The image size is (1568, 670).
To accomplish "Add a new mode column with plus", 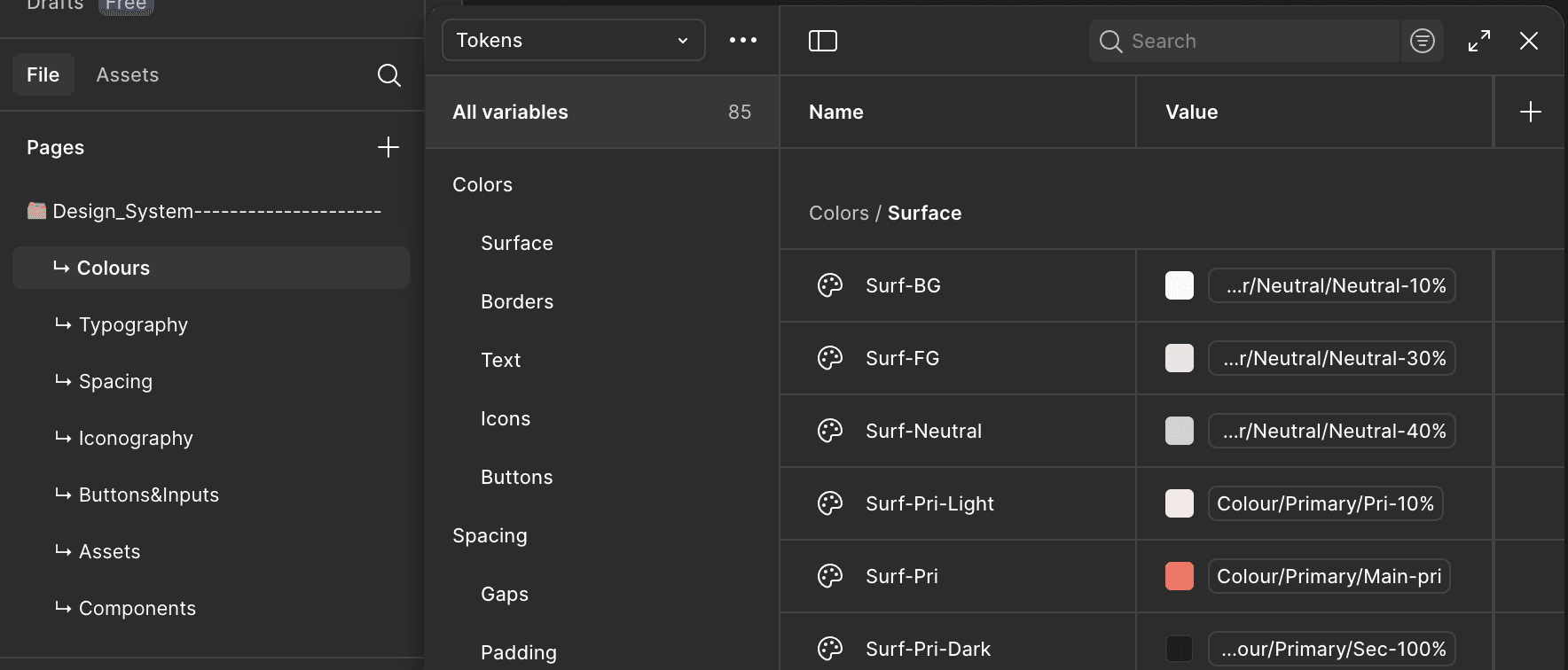I will (x=1531, y=112).
